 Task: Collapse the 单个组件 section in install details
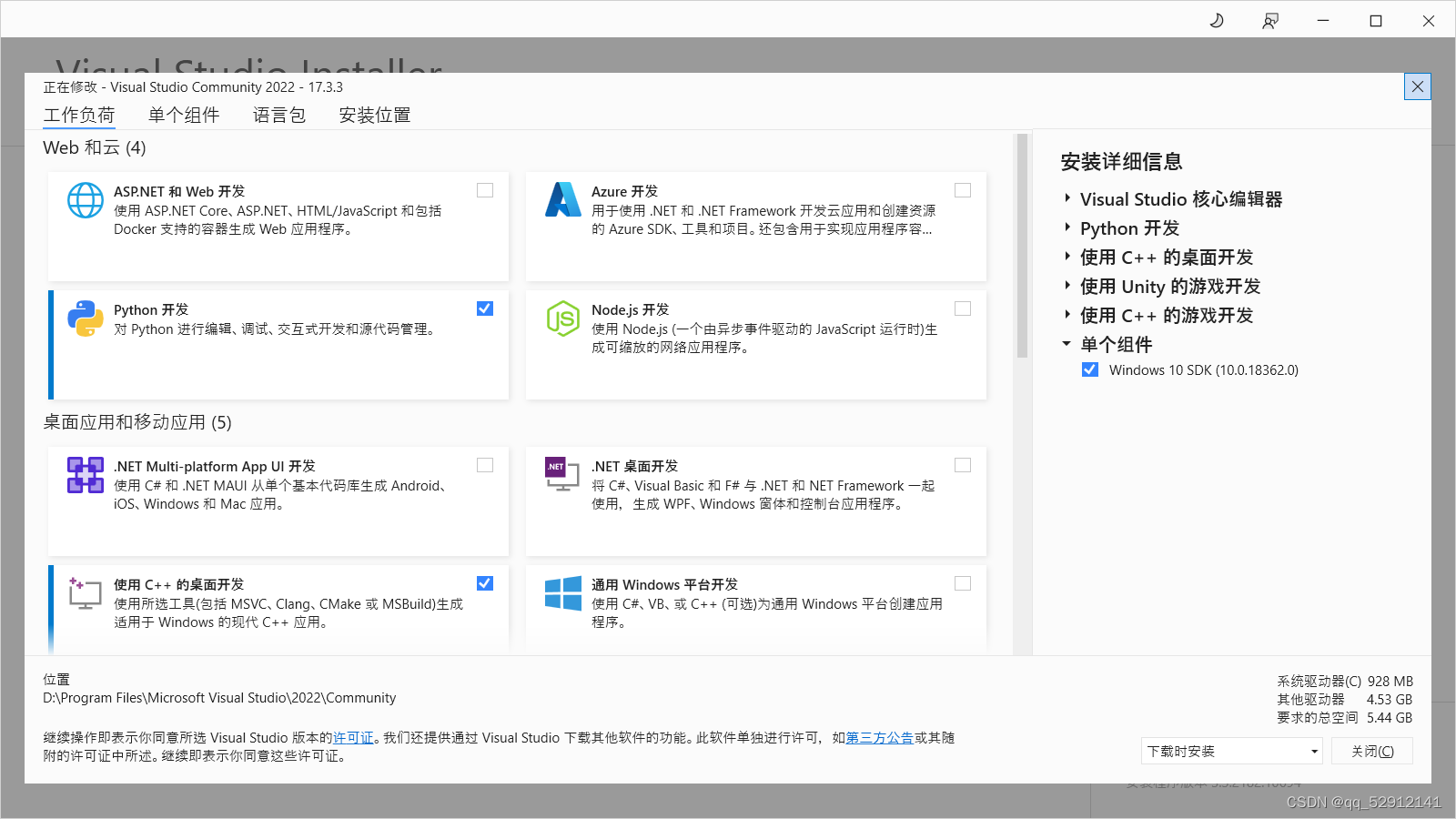[x=1067, y=344]
